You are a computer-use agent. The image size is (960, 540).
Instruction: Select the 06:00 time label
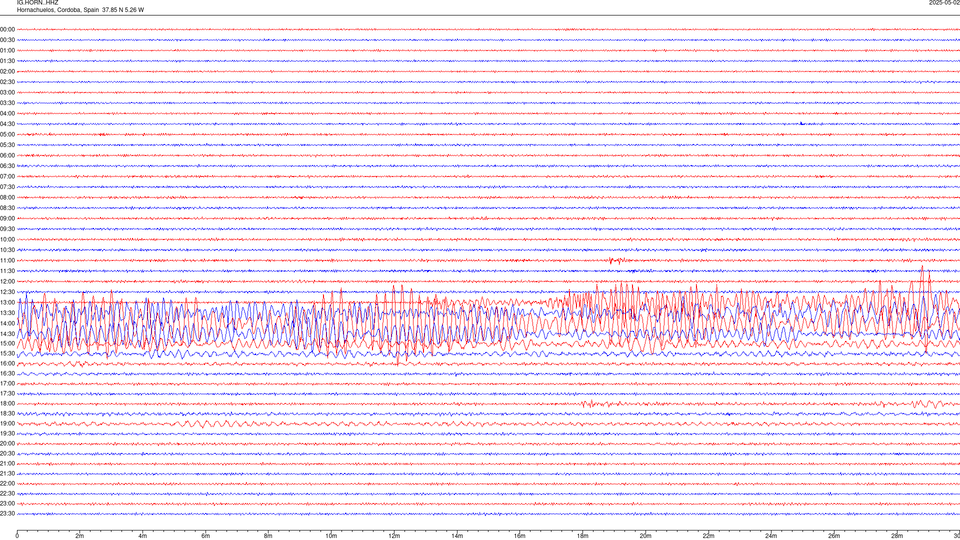[x=7, y=156]
